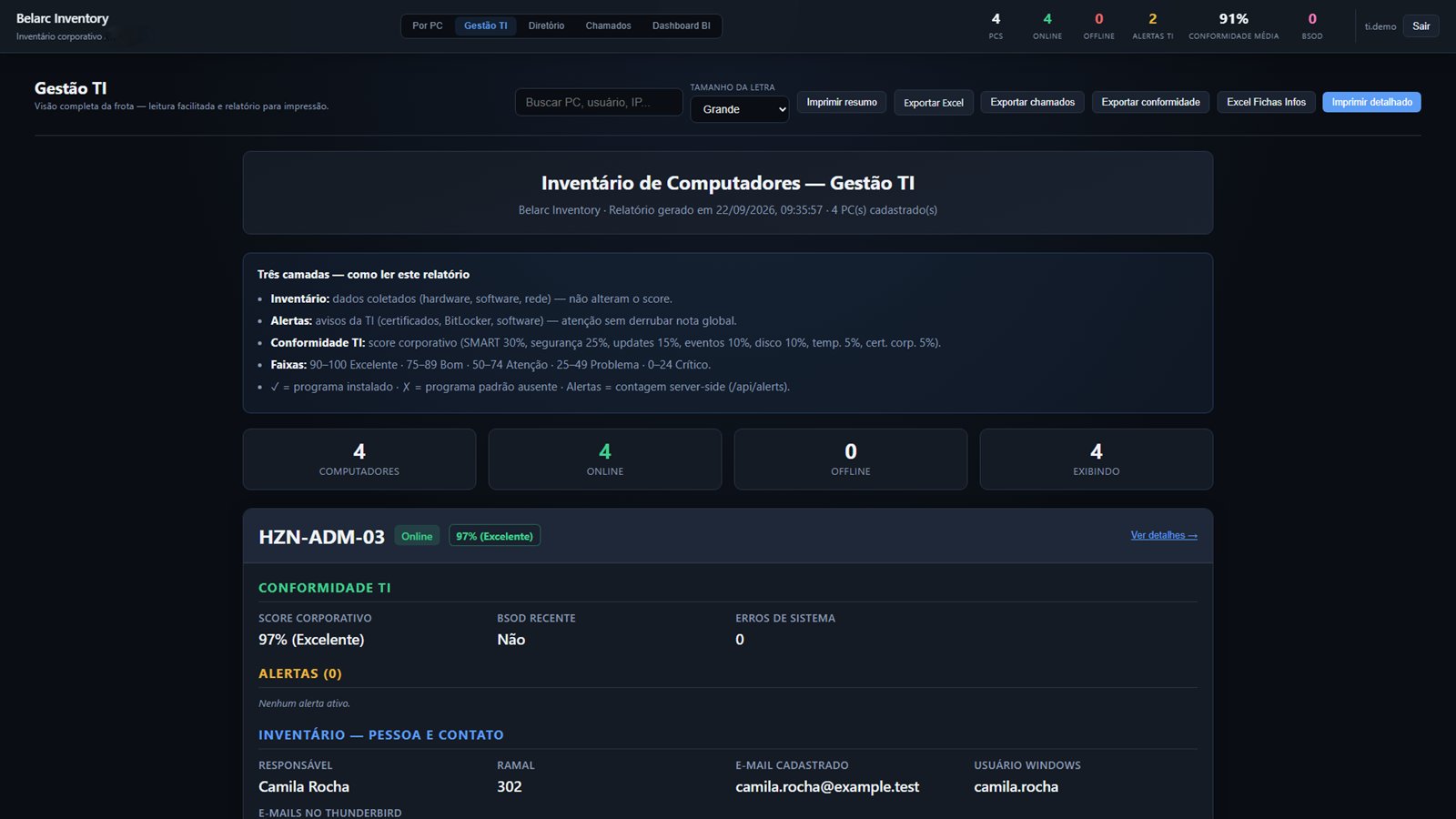The height and width of the screenshot is (819, 1456).
Task: Click Imprimir resumo button
Action: click(842, 102)
